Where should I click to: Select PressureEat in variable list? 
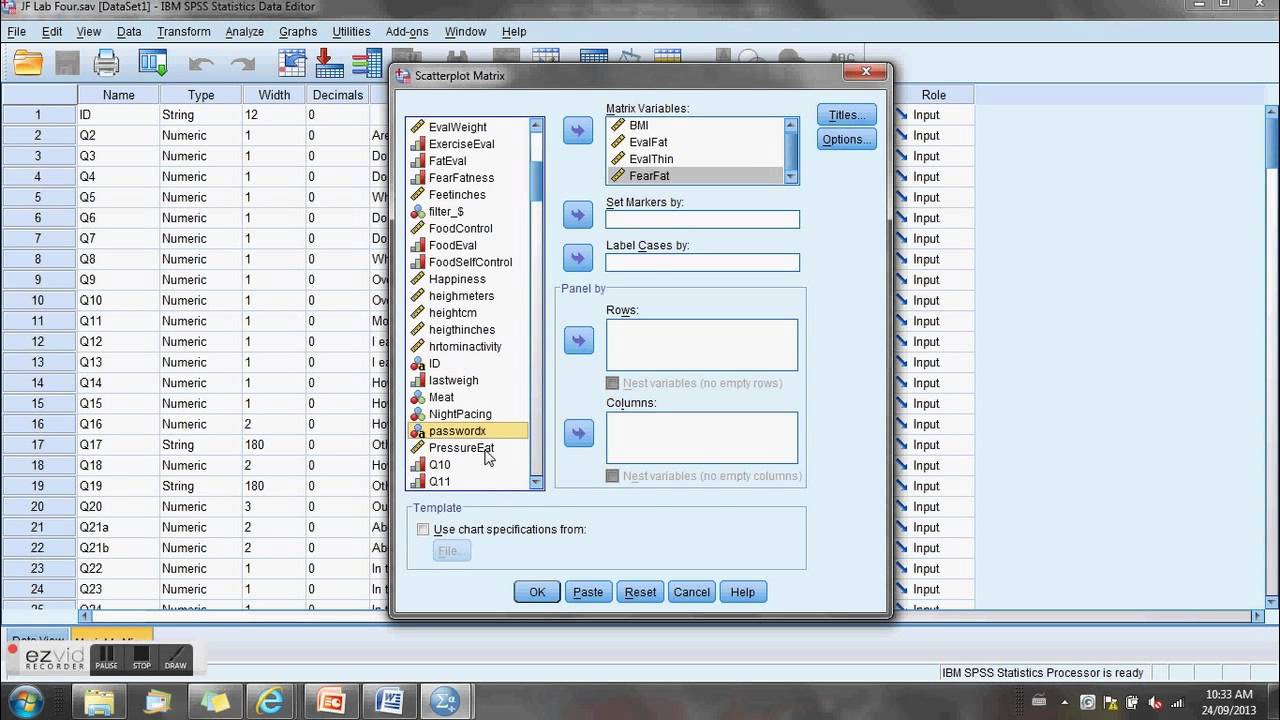pos(461,448)
